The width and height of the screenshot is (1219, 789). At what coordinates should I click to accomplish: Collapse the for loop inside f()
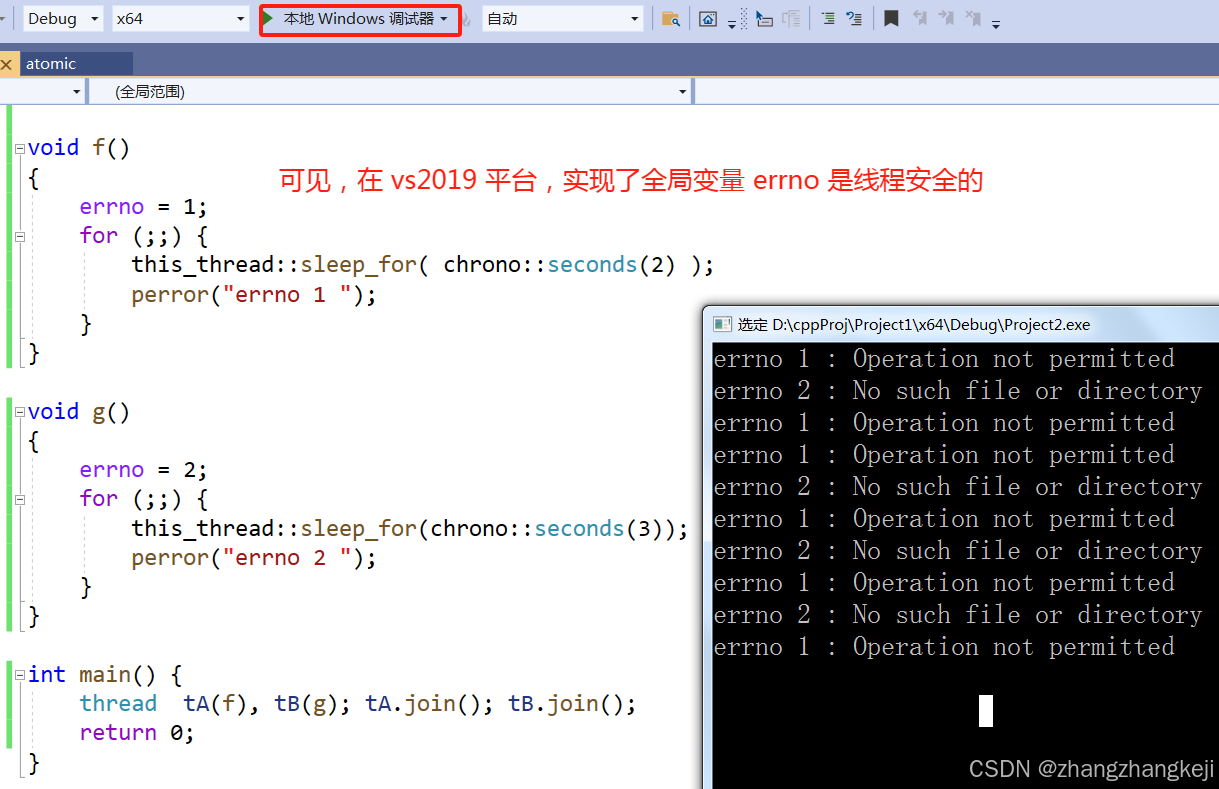[x=19, y=237]
